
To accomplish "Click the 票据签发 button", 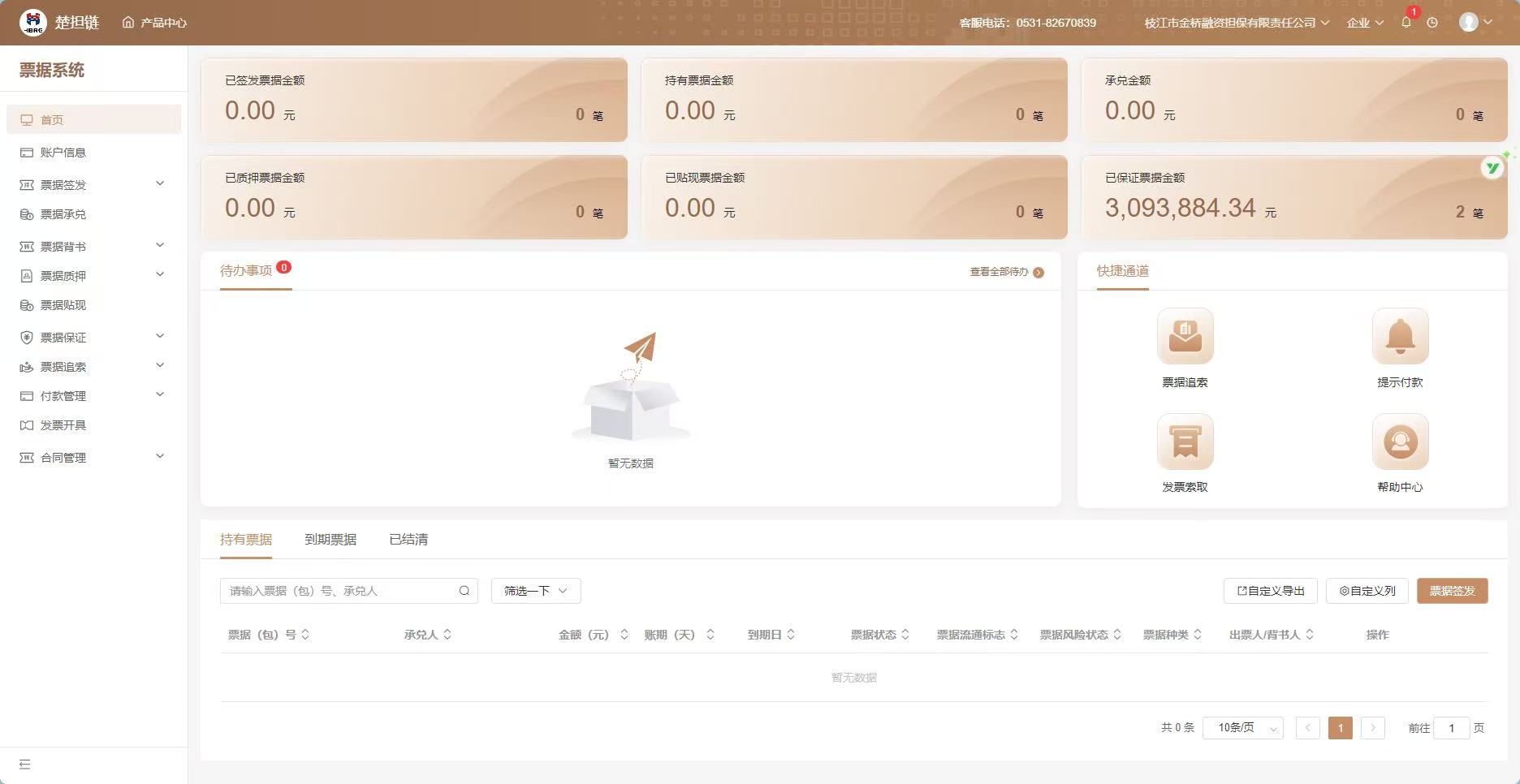I will pyautogui.click(x=1452, y=591).
